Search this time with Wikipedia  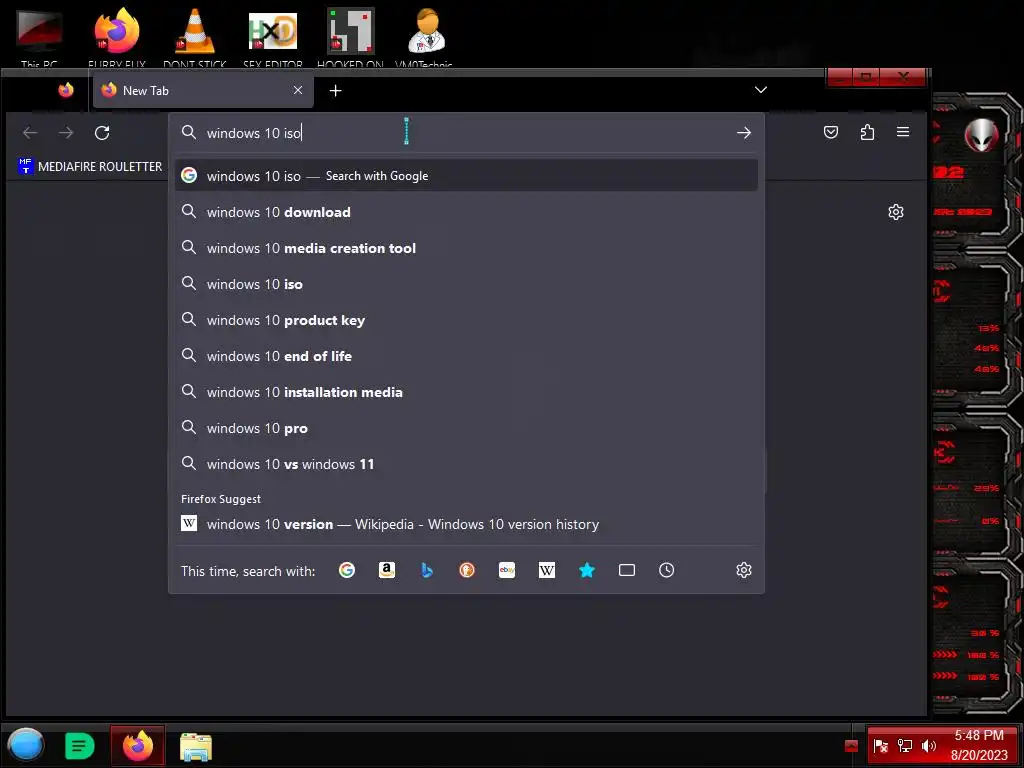(547, 570)
